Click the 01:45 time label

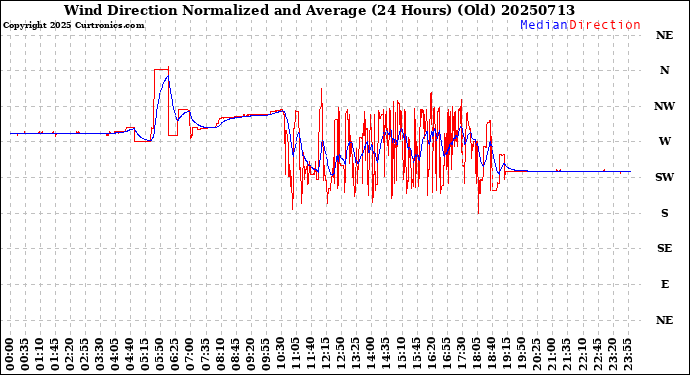click(x=55, y=354)
